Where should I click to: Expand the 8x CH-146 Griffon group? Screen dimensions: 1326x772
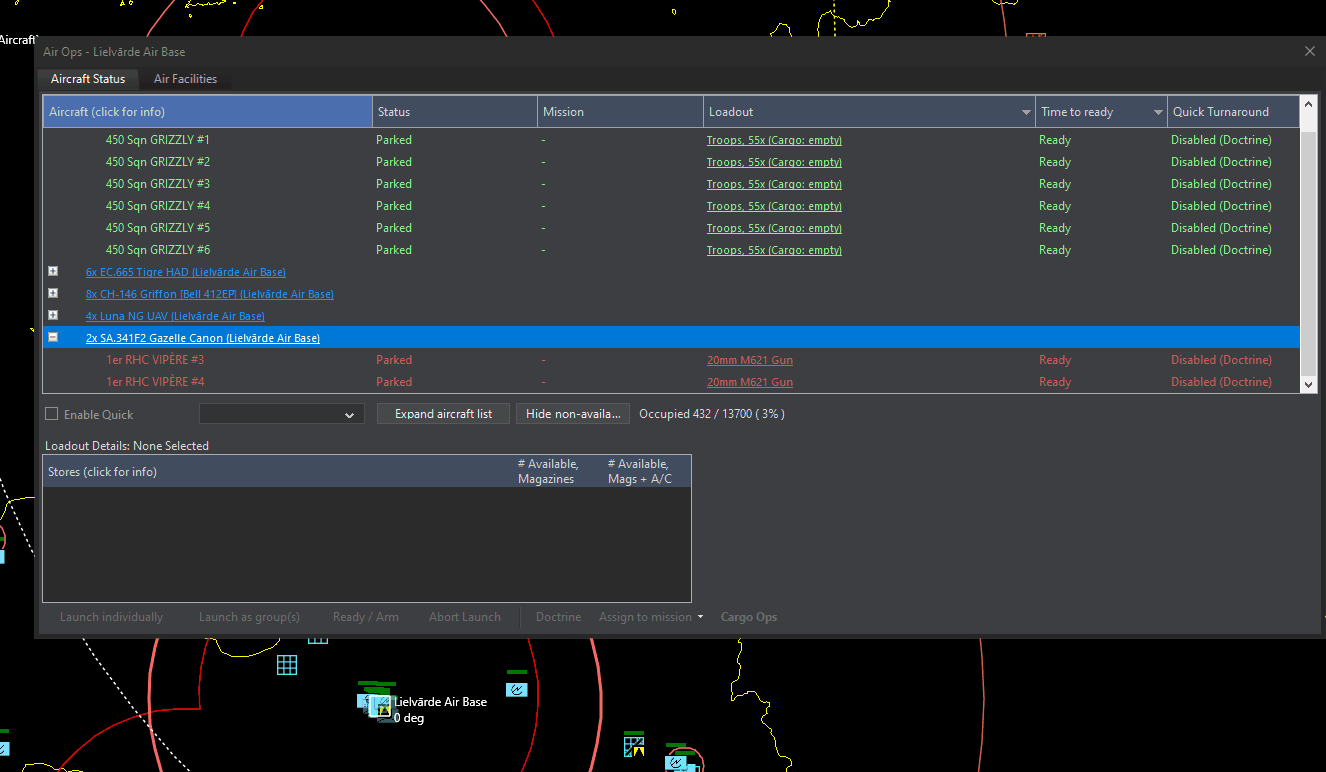pyautogui.click(x=53, y=294)
